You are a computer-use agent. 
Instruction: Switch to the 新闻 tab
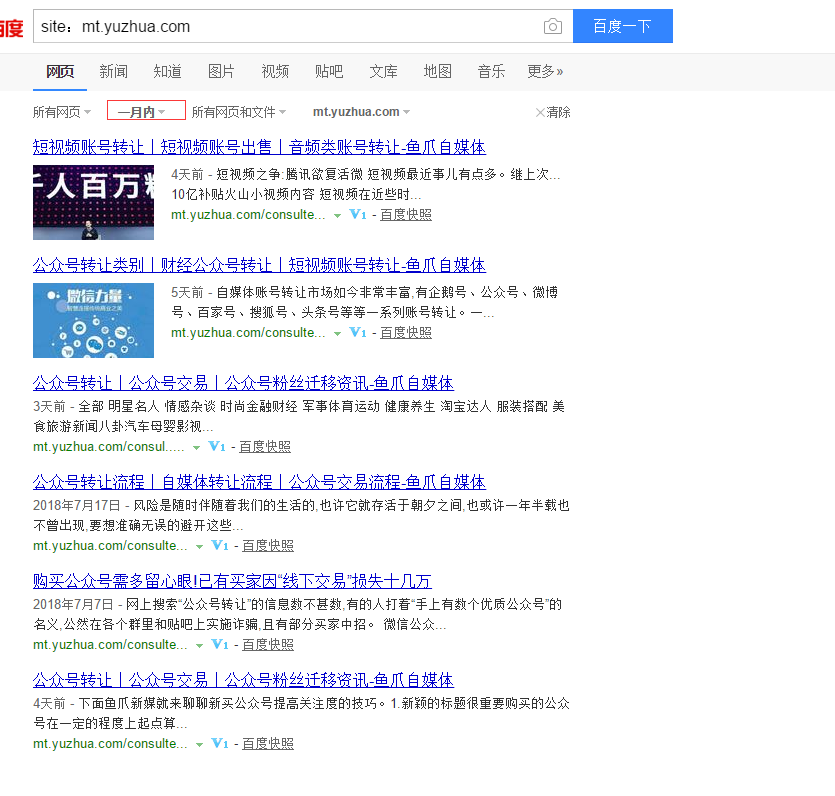pyautogui.click(x=113, y=71)
